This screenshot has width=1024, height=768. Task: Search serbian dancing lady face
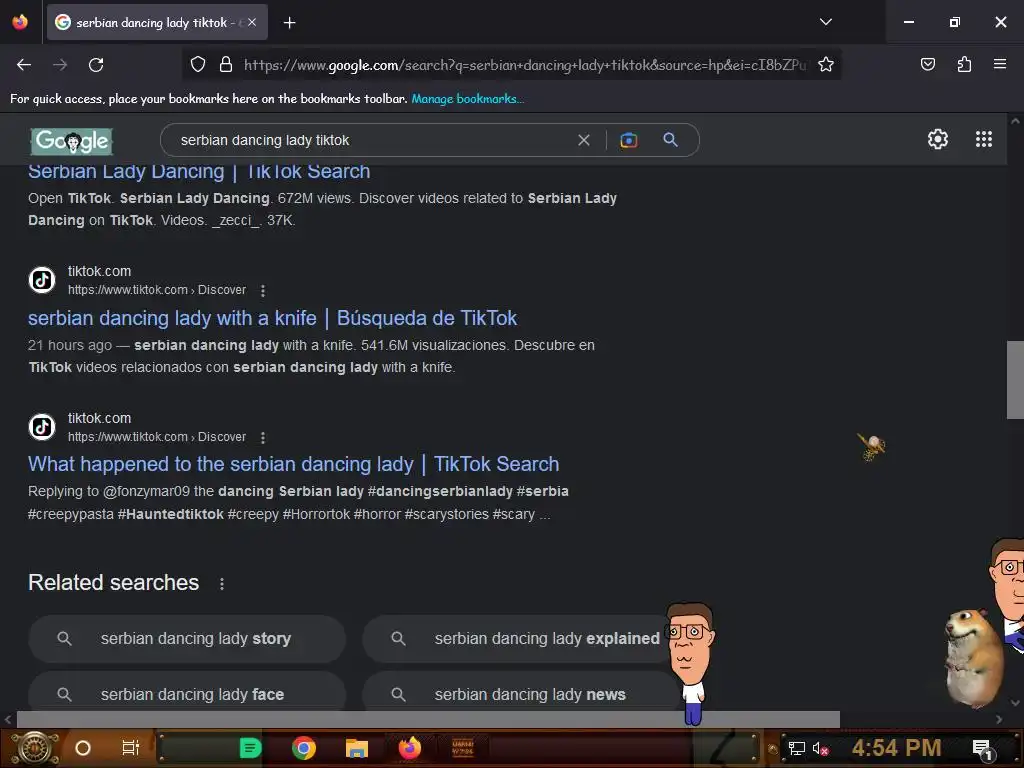187,692
